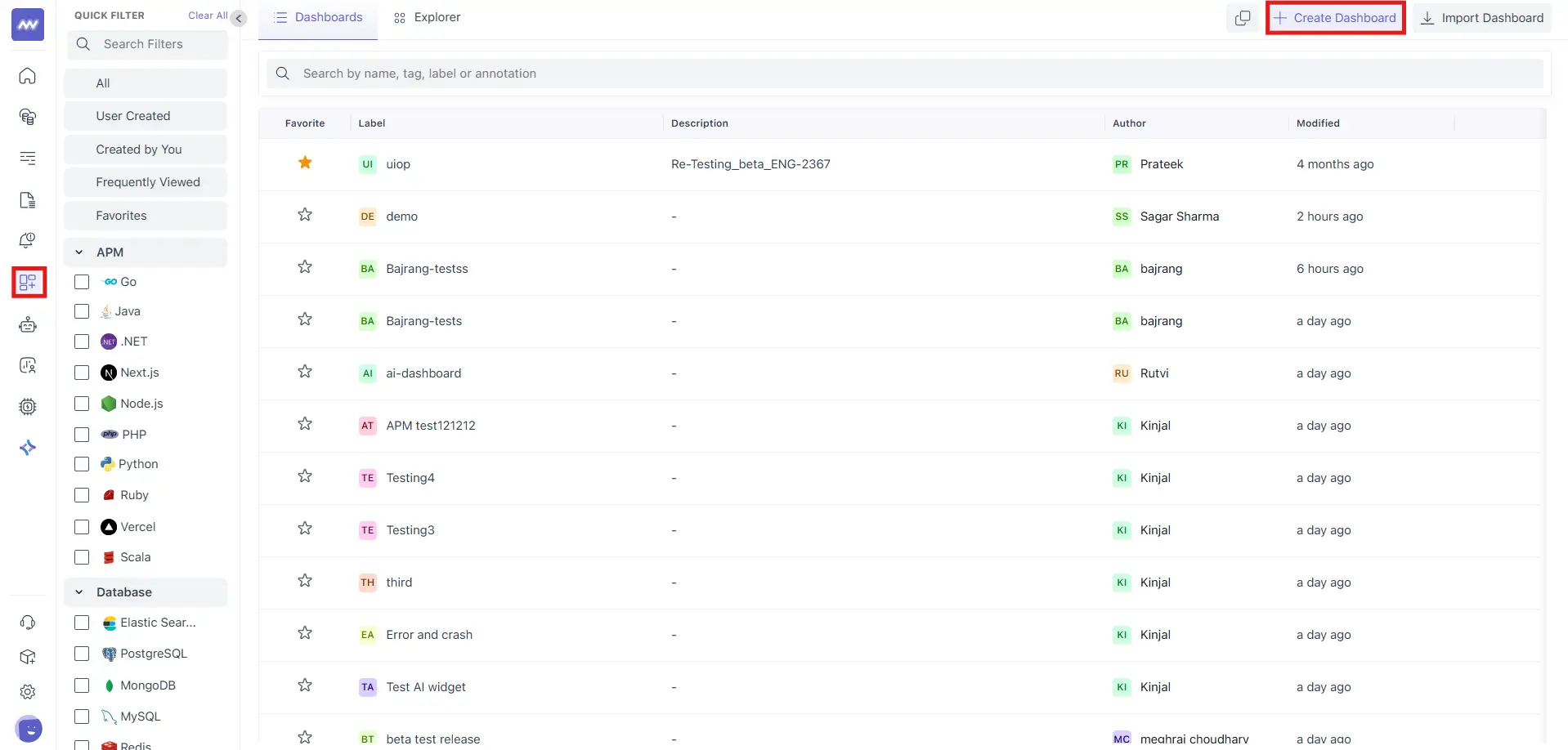Click the headset support icon in sidebar
Image resolution: width=1568 pixels, height=750 pixels.
pyautogui.click(x=28, y=623)
